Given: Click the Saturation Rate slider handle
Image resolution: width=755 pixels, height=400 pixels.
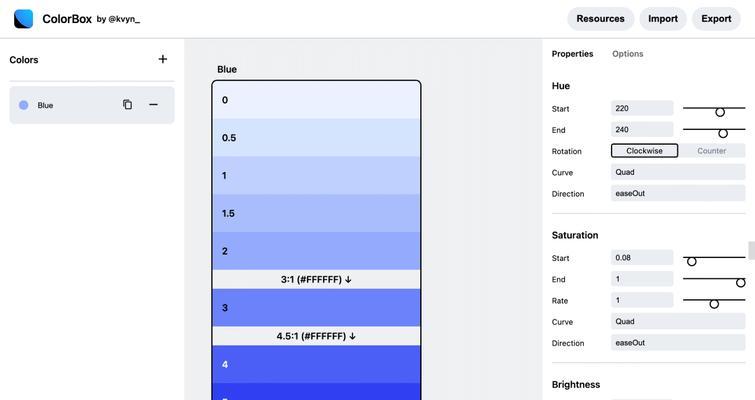Looking at the screenshot, I should [x=714, y=304].
